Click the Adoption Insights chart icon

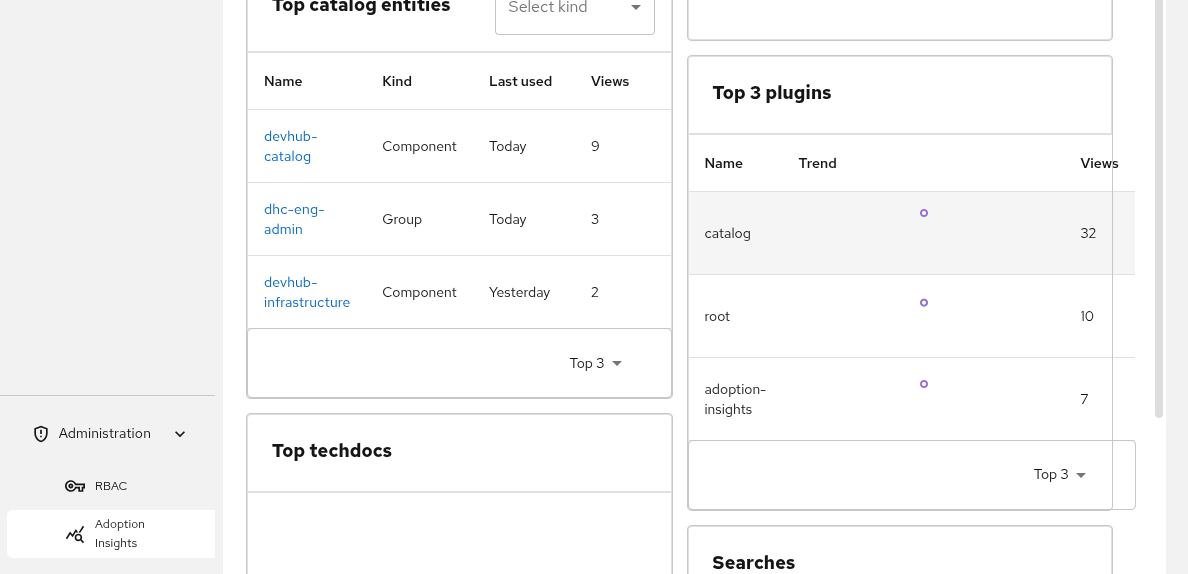75,535
